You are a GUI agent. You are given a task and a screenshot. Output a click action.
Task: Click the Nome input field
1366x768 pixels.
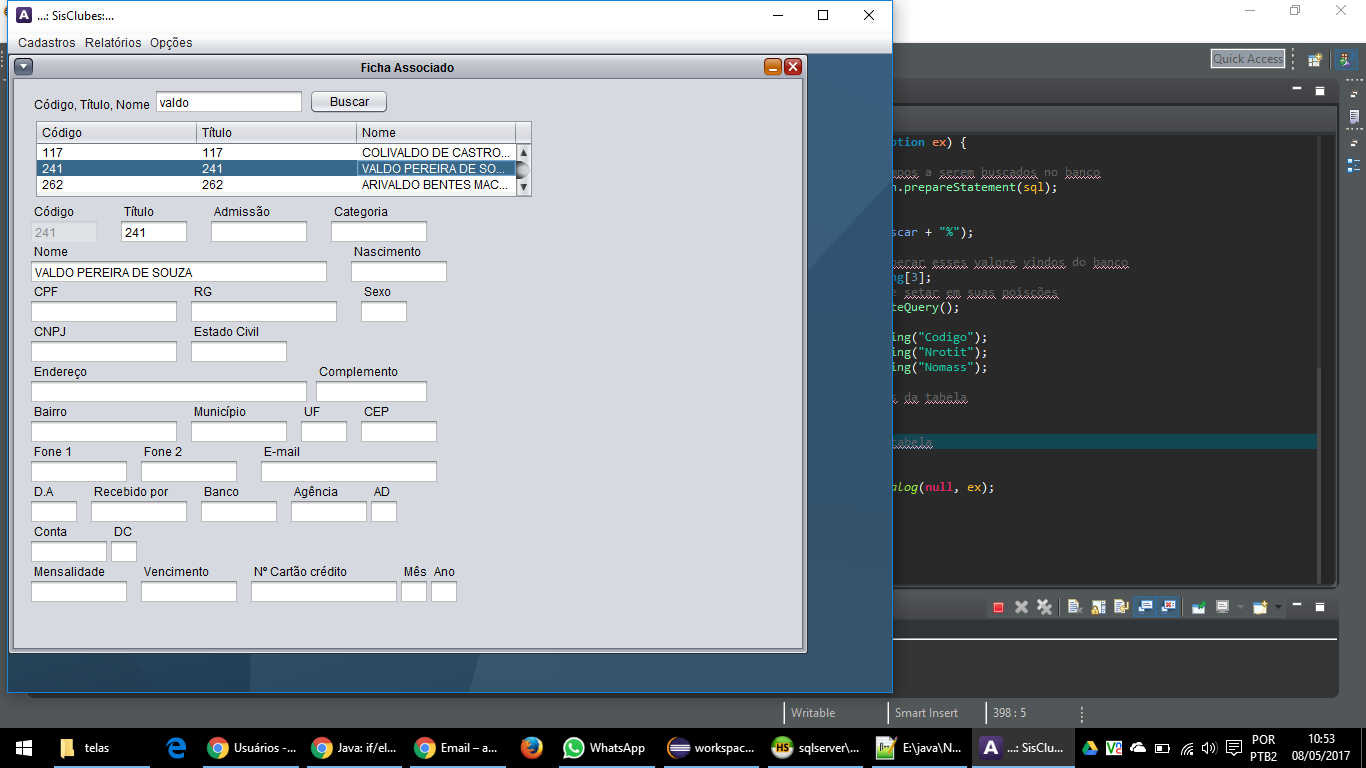179,272
